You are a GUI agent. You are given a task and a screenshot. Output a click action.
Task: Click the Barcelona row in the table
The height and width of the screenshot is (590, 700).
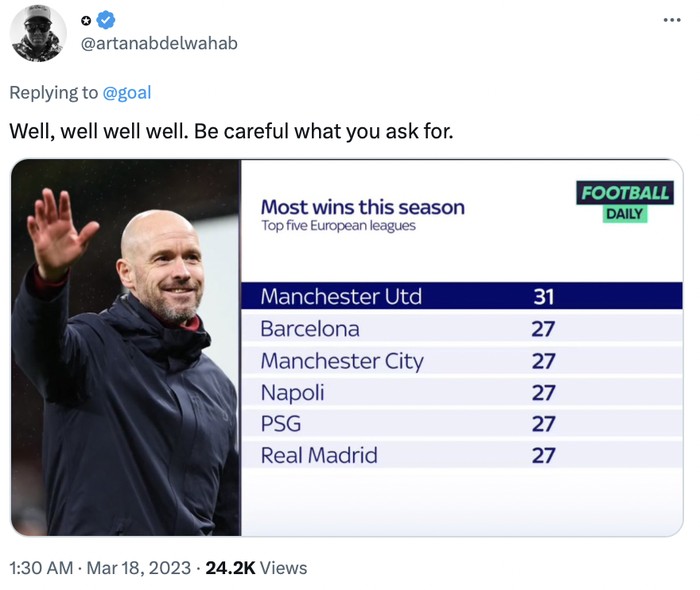[310, 328]
